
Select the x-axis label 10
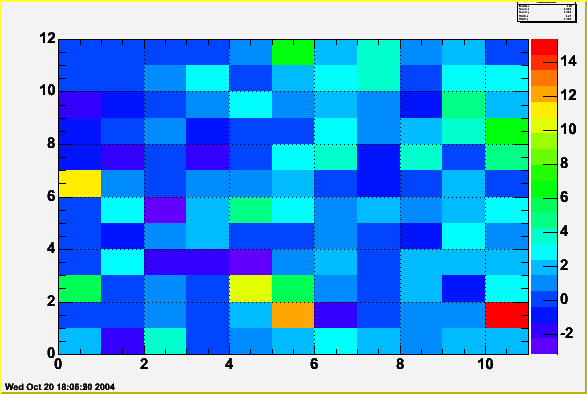tap(485, 364)
